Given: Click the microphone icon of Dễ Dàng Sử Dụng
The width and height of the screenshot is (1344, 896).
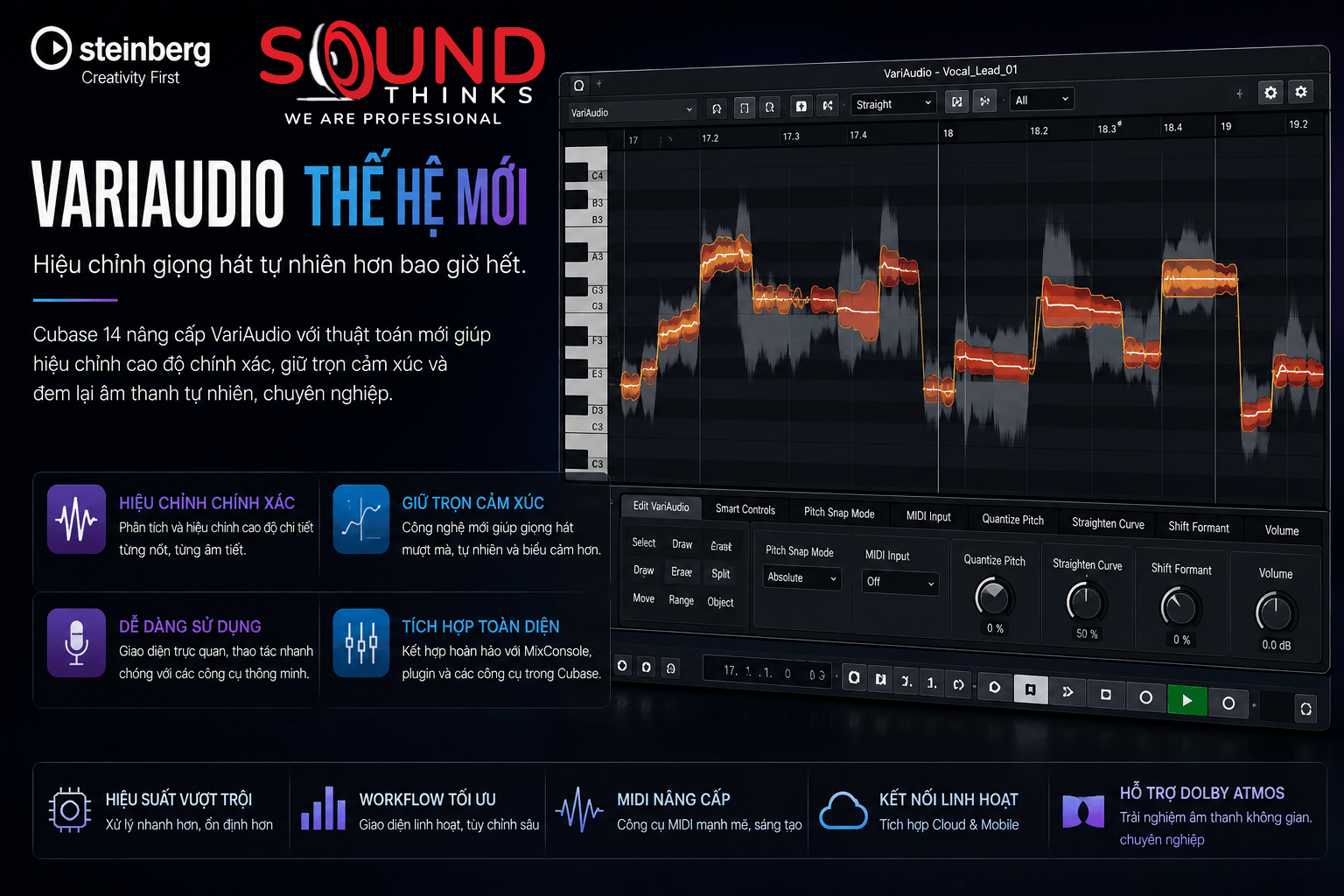Looking at the screenshot, I should [x=76, y=643].
